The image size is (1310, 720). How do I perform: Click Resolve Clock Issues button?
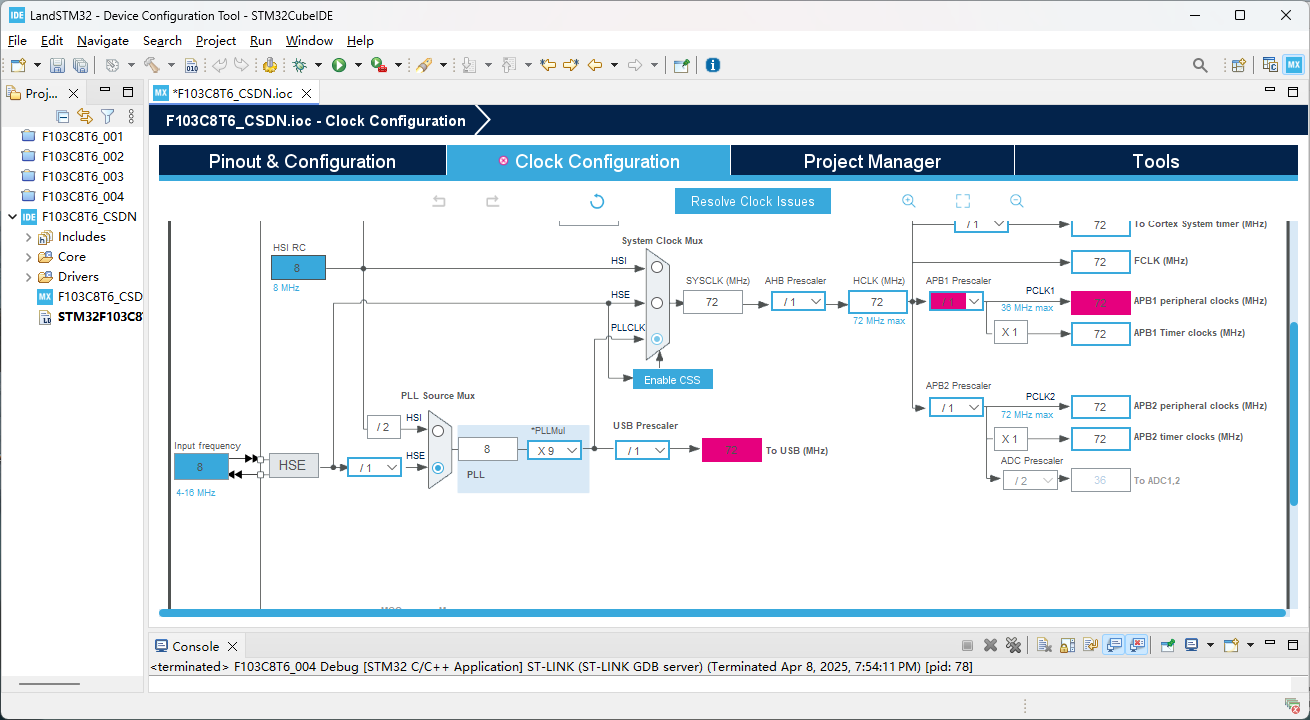tap(753, 201)
